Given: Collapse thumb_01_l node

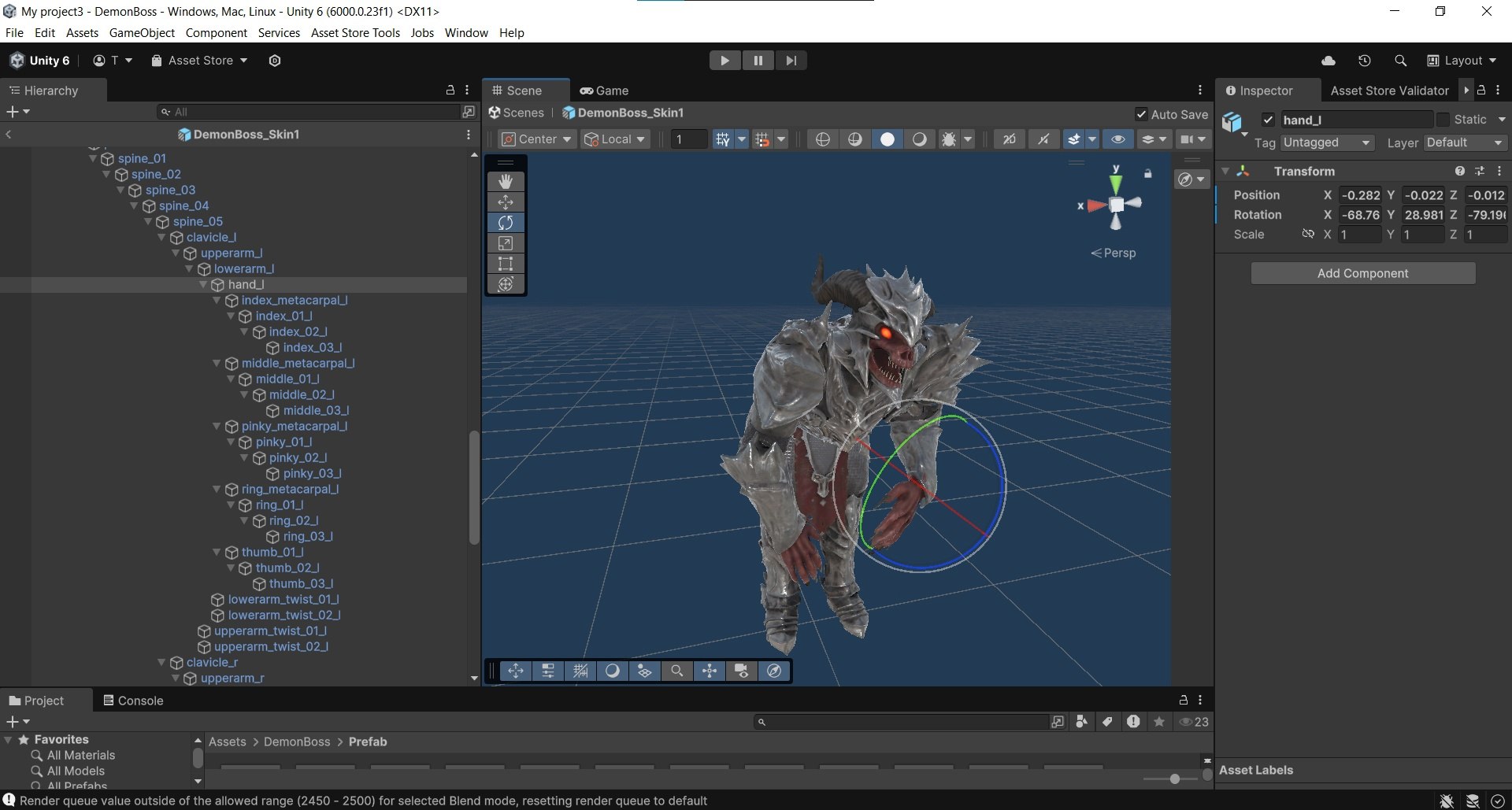Looking at the screenshot, I should (217, 552).
